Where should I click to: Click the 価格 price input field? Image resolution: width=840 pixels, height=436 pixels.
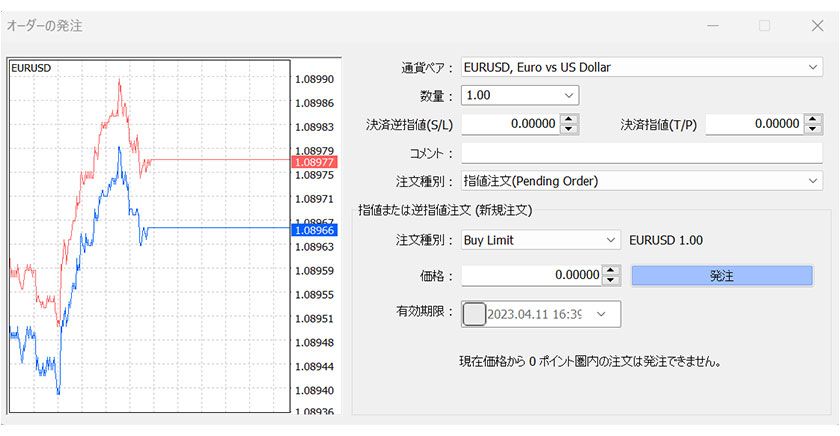(x=531, y=275)
